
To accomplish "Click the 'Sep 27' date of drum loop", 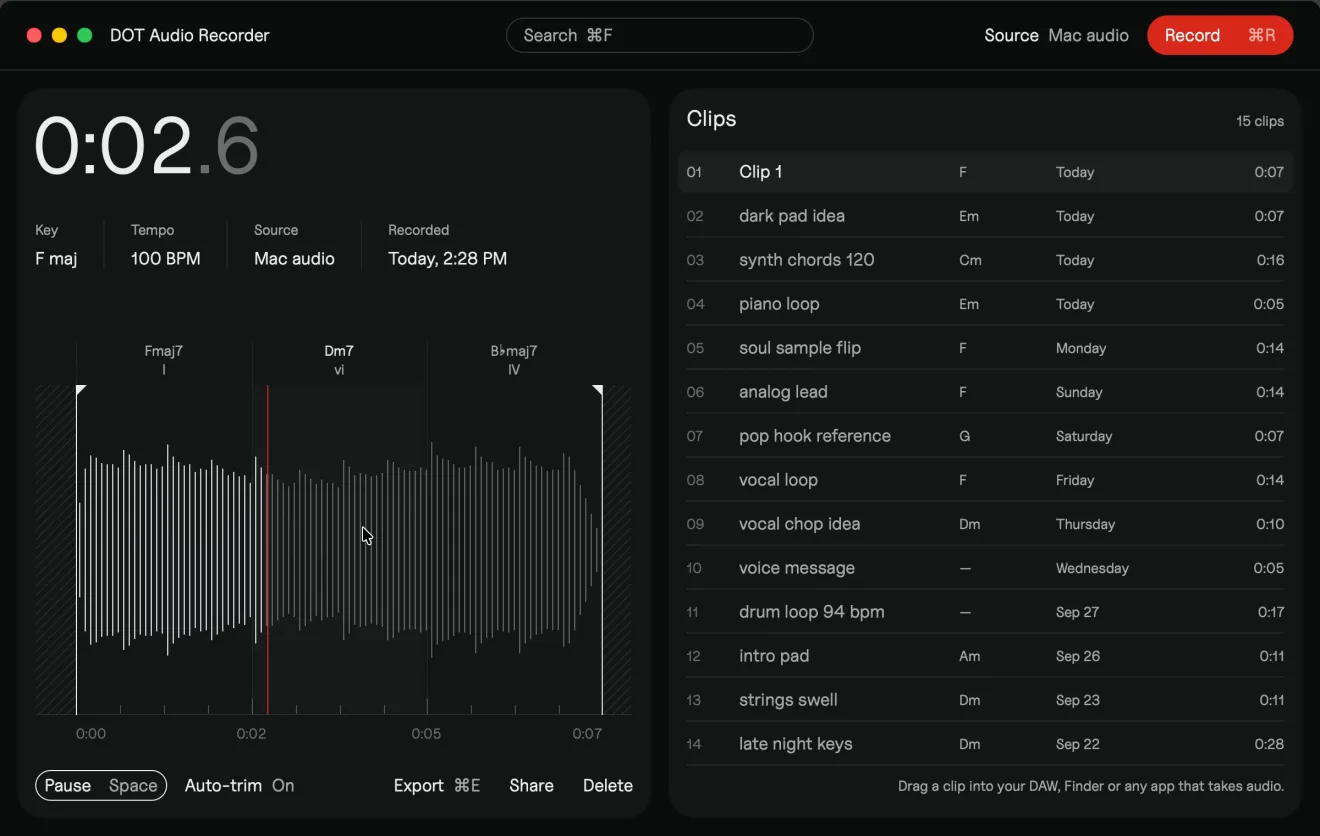I will pos(1078,612).
